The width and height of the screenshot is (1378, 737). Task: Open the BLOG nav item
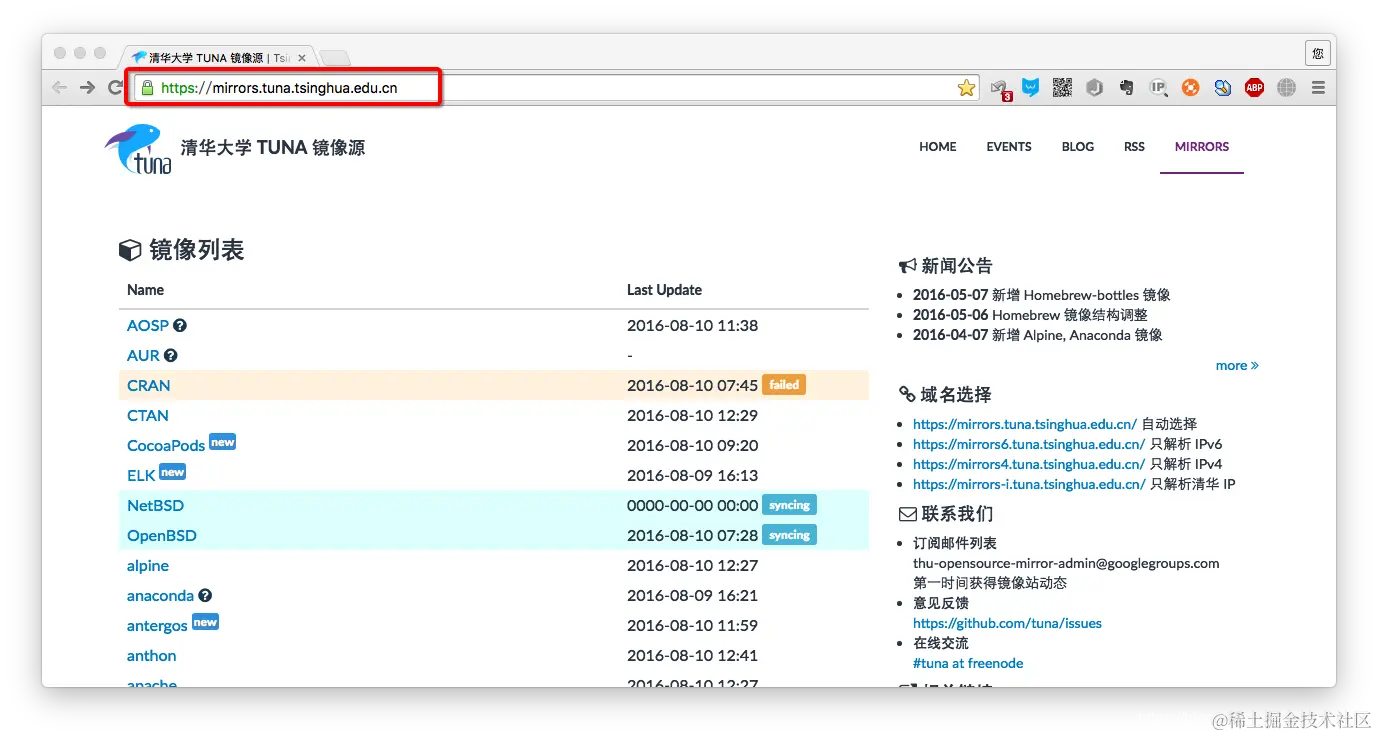pos(1078,146)
